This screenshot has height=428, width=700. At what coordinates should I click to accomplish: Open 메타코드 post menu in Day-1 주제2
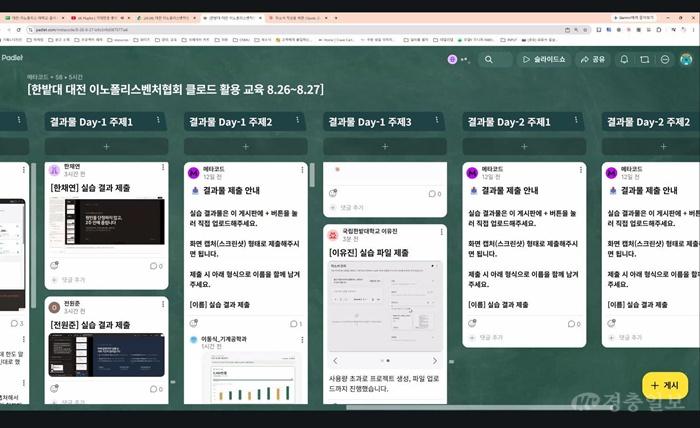(302, 170)
